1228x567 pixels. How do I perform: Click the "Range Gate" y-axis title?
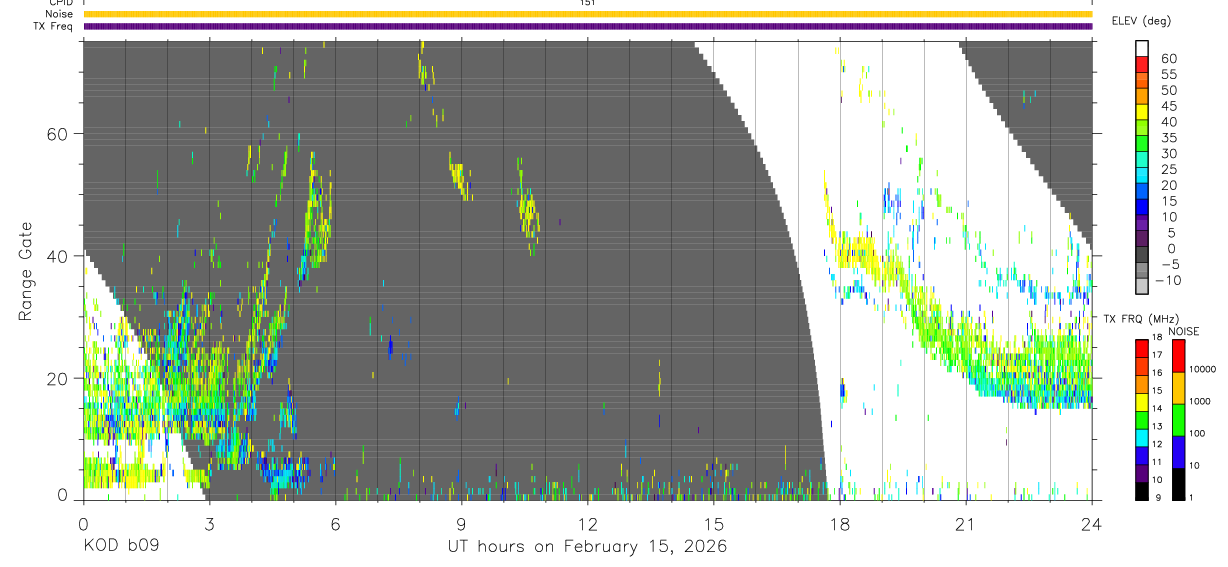(x=25, y=271)
